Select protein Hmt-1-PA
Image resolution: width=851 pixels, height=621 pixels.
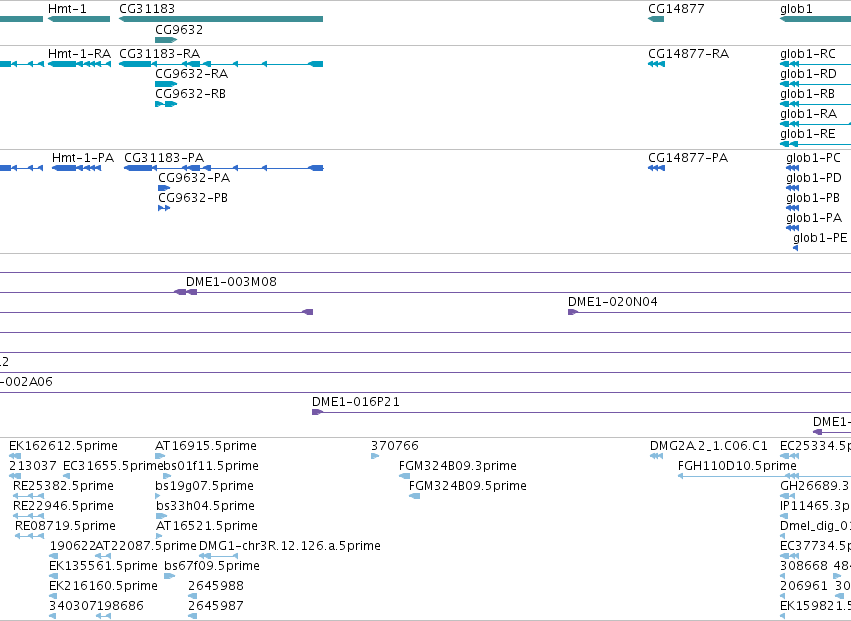(83, 158)
